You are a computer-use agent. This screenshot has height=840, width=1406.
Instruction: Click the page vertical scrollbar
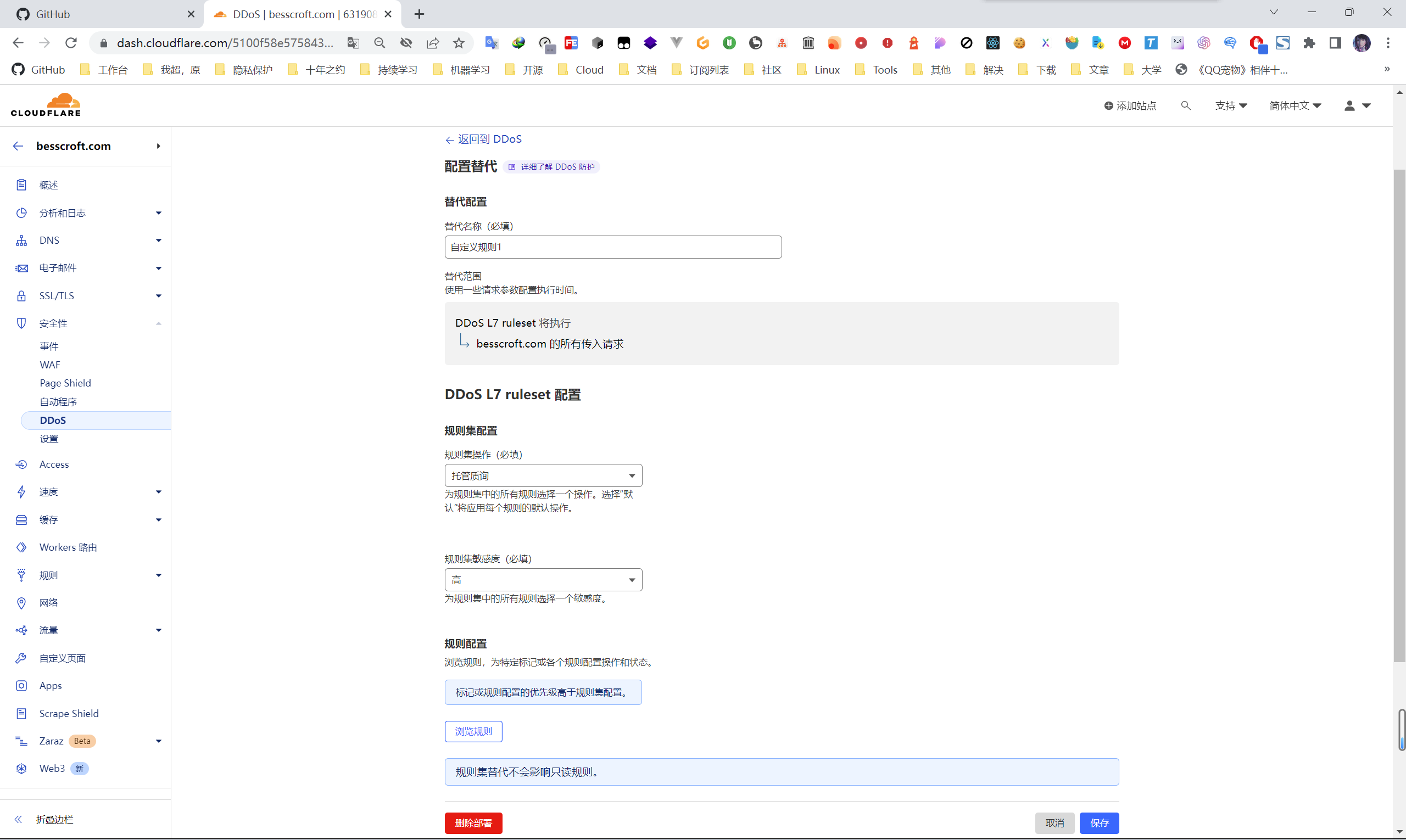[x=1399, y=416]
